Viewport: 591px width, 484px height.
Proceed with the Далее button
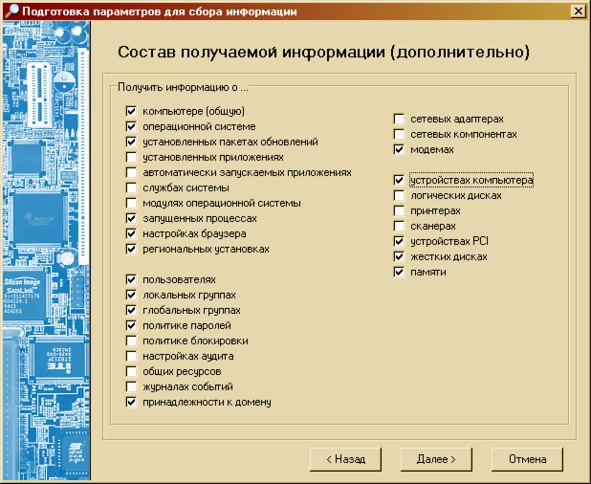click(436, 459)
